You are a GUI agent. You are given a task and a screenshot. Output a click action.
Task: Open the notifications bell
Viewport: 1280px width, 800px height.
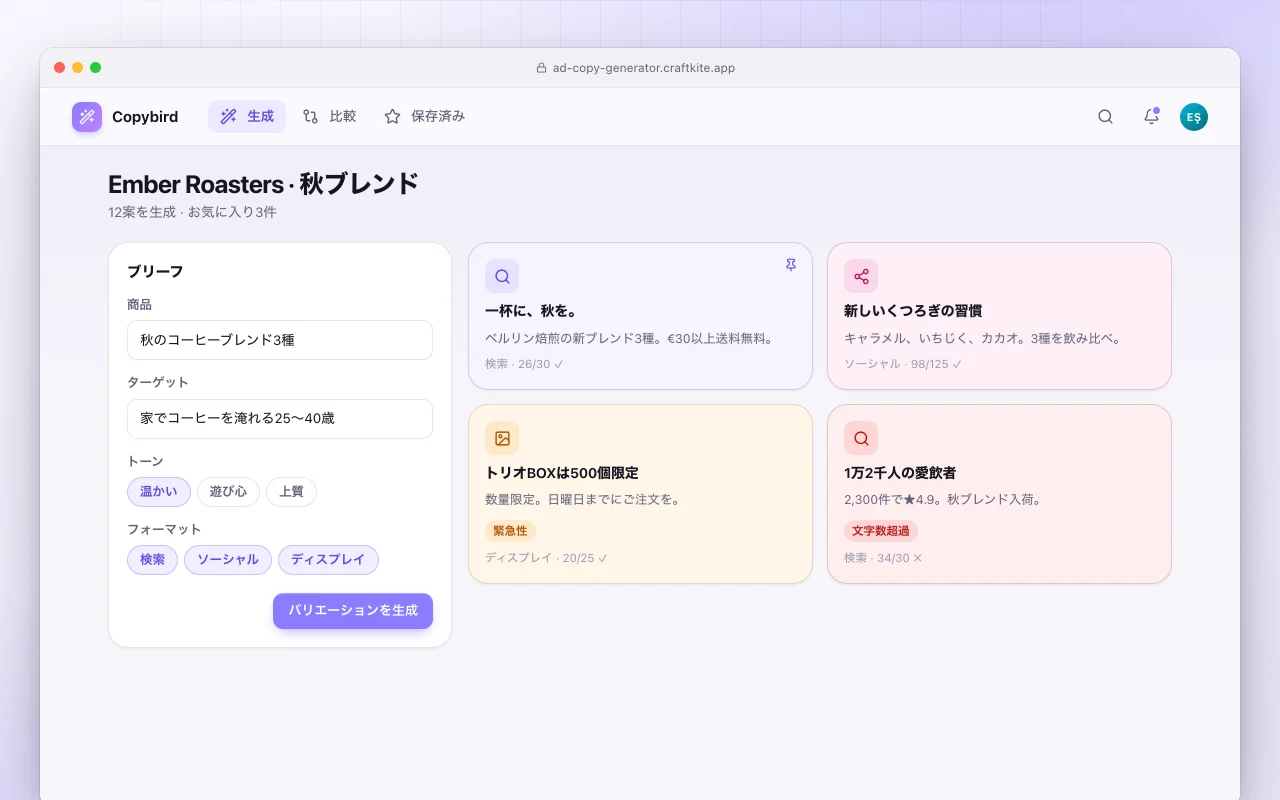(x=1151, y=117)
